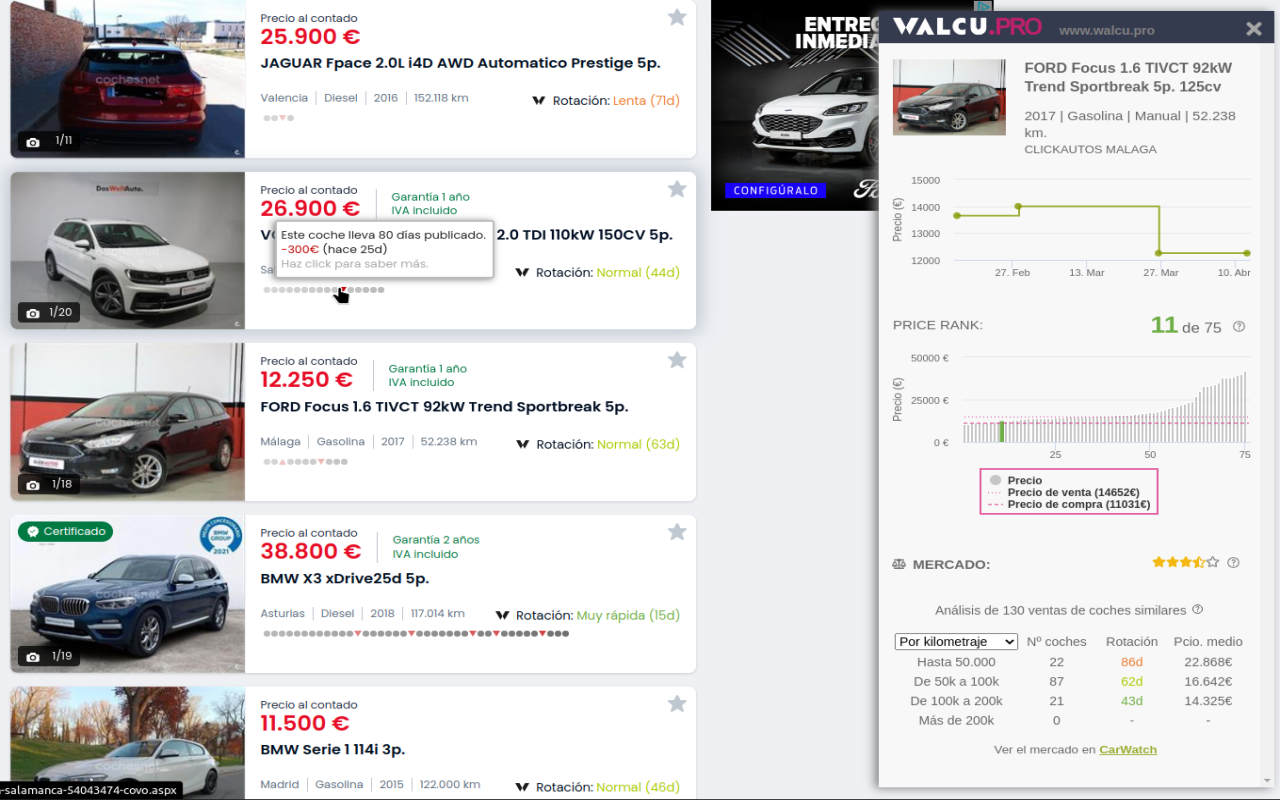This screenshot has height=800, width=1280.
Task: Click the star rating in Mercado section
Action: click(1186, 562)
